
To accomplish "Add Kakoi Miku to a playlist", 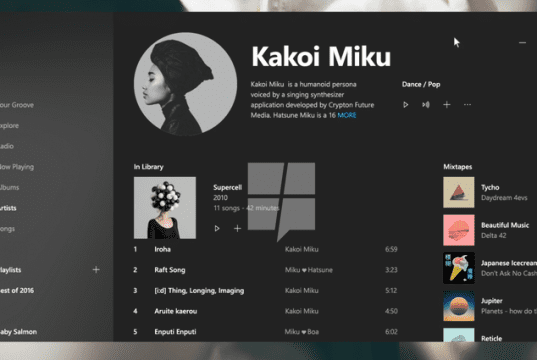I will pyautogui.click(x=447, y=105).
